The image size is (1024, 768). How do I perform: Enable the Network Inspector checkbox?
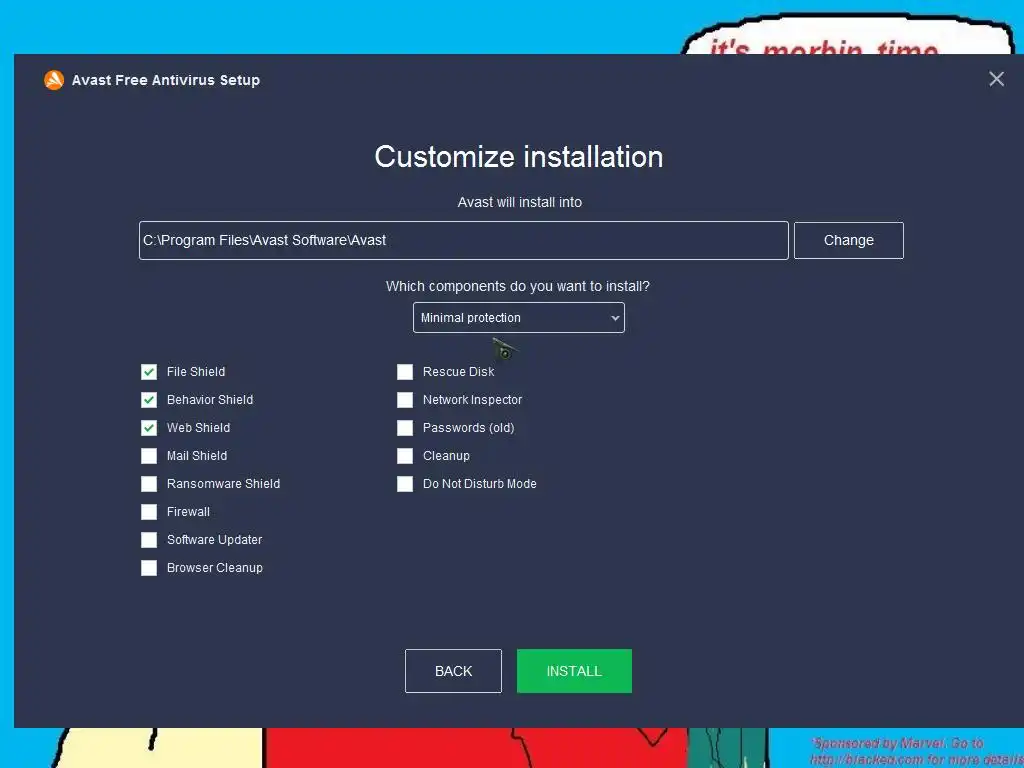(405, 400)
